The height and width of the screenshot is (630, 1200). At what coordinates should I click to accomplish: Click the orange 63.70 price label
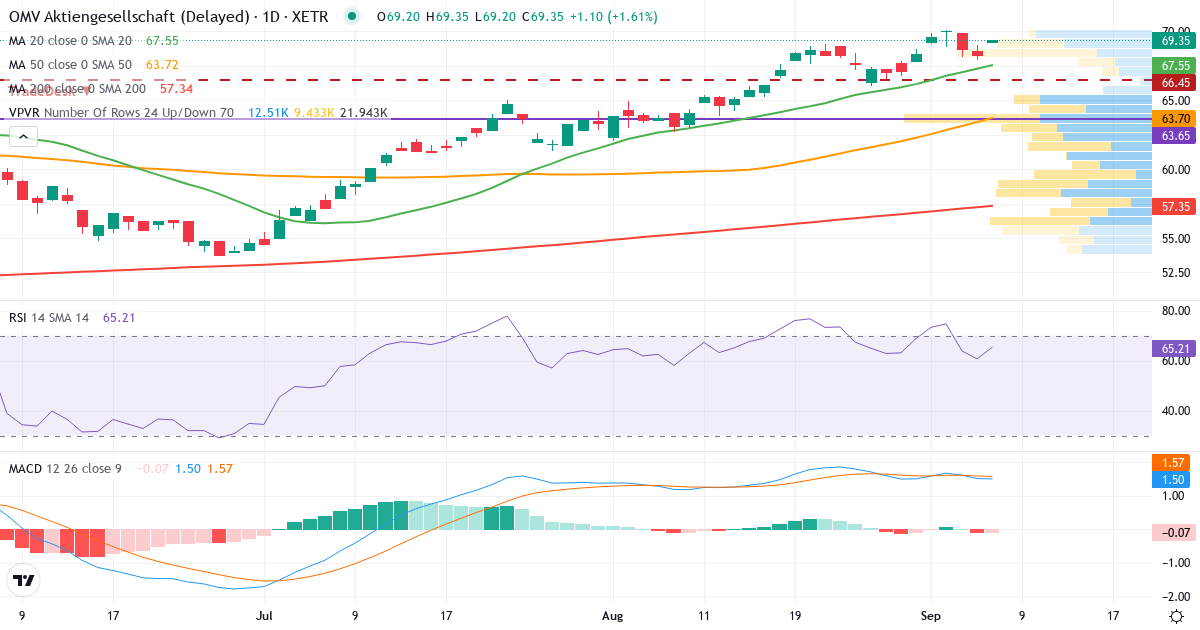point(1175,118)
